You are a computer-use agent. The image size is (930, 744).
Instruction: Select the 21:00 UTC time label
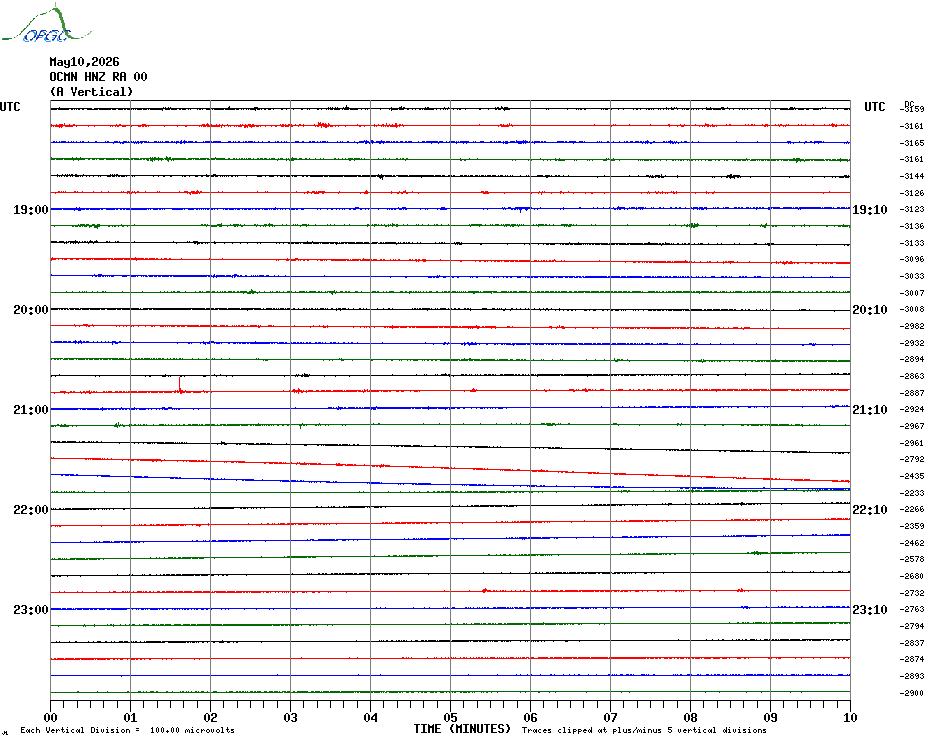(x=31, y=410)
